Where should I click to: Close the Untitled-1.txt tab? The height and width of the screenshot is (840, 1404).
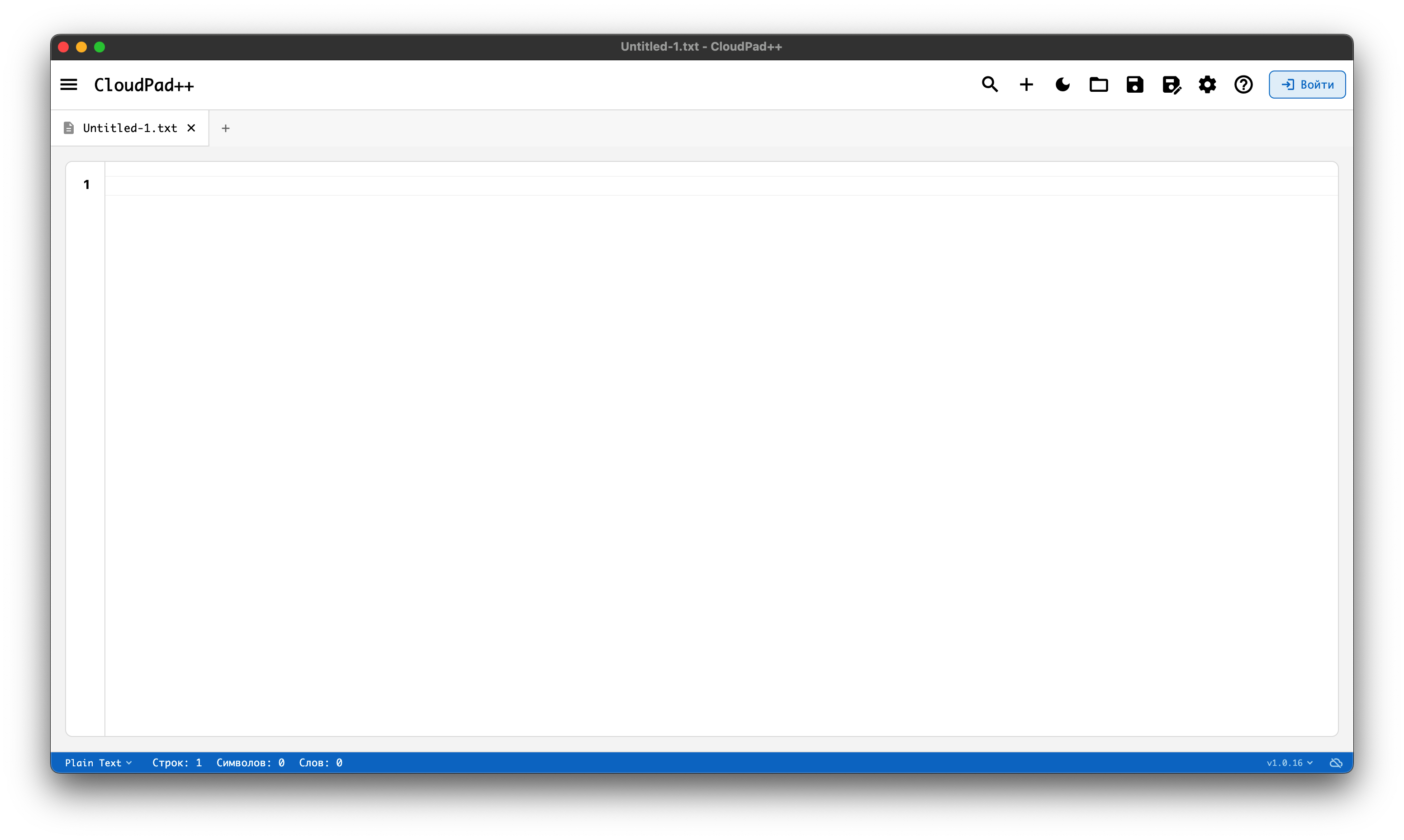click(191, 128)
